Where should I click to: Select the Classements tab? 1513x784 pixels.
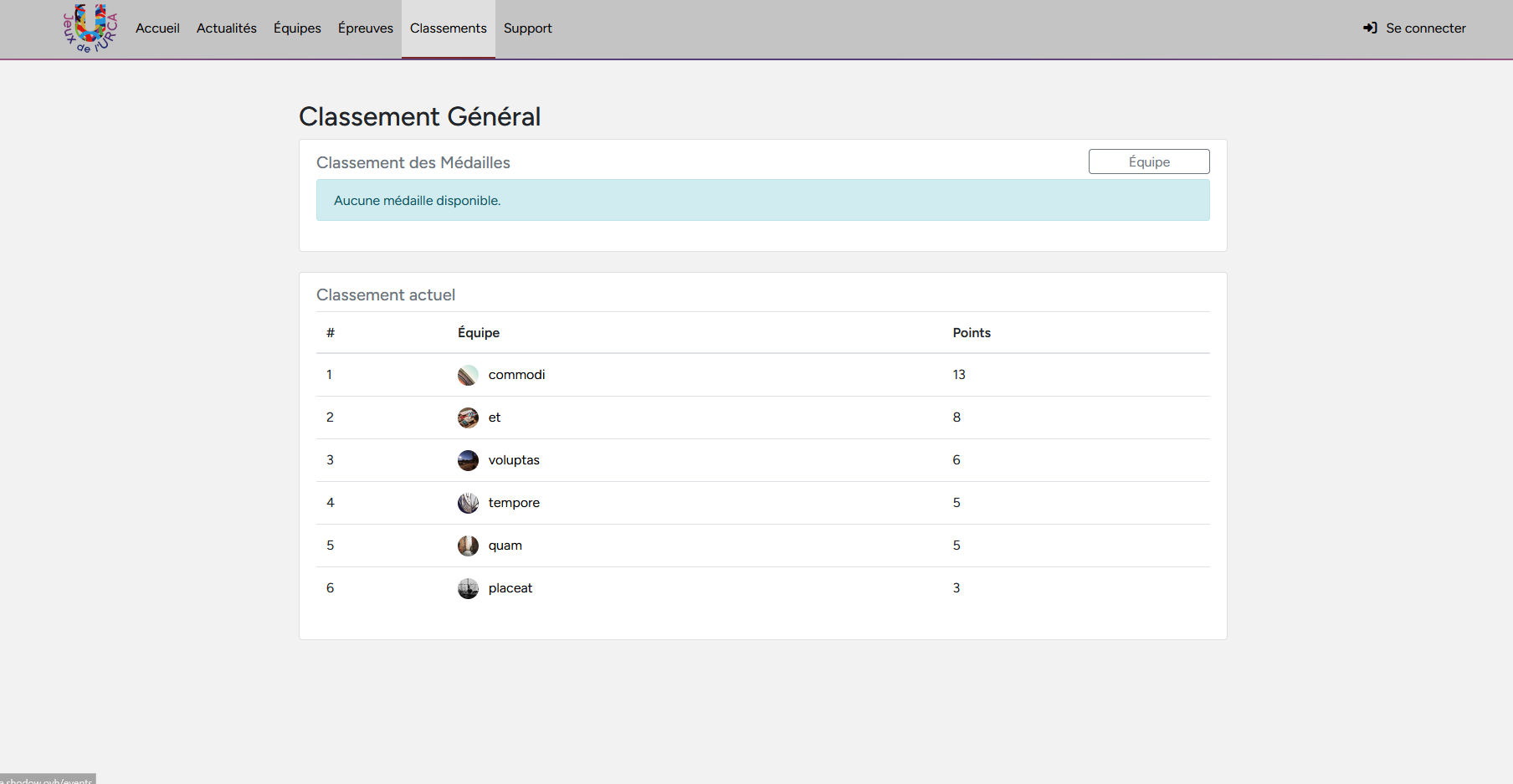tap(448, 28)
